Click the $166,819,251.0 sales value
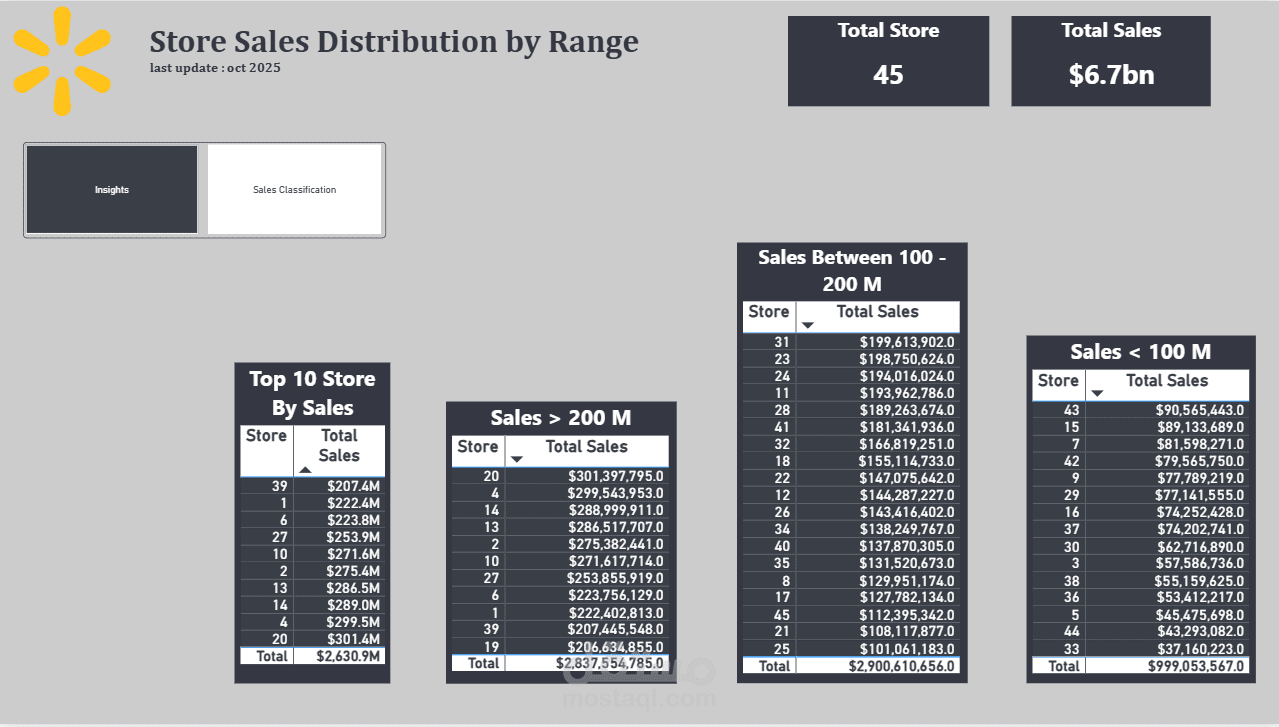 (906, 444)
